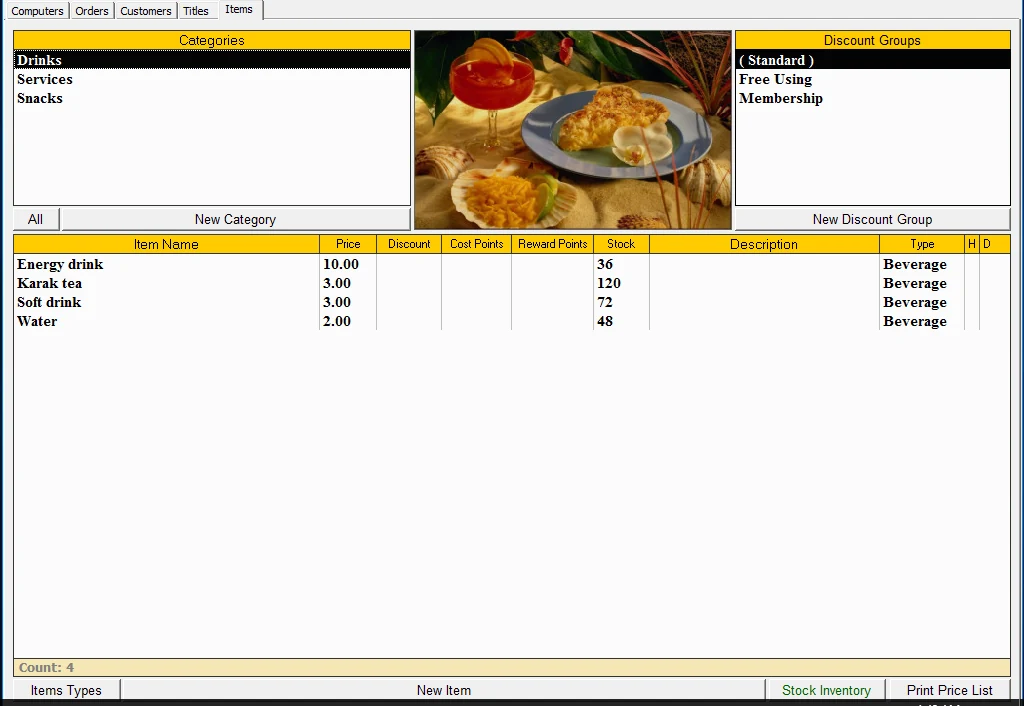Image resolution: width=1024 pixels, height=706 pixels.
Task: Click the Cost Points column header
Action: (477, 244)
